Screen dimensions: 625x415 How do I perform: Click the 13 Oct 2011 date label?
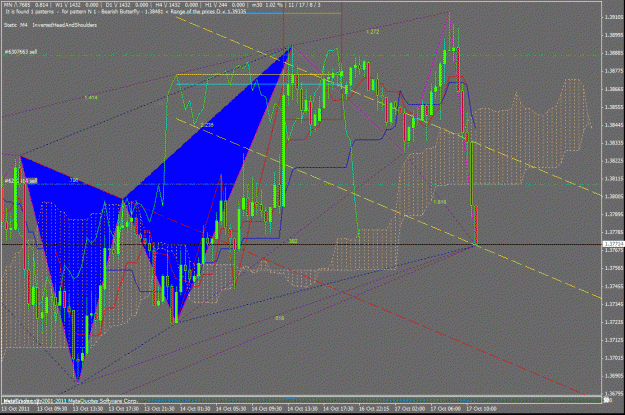(15, 409)
